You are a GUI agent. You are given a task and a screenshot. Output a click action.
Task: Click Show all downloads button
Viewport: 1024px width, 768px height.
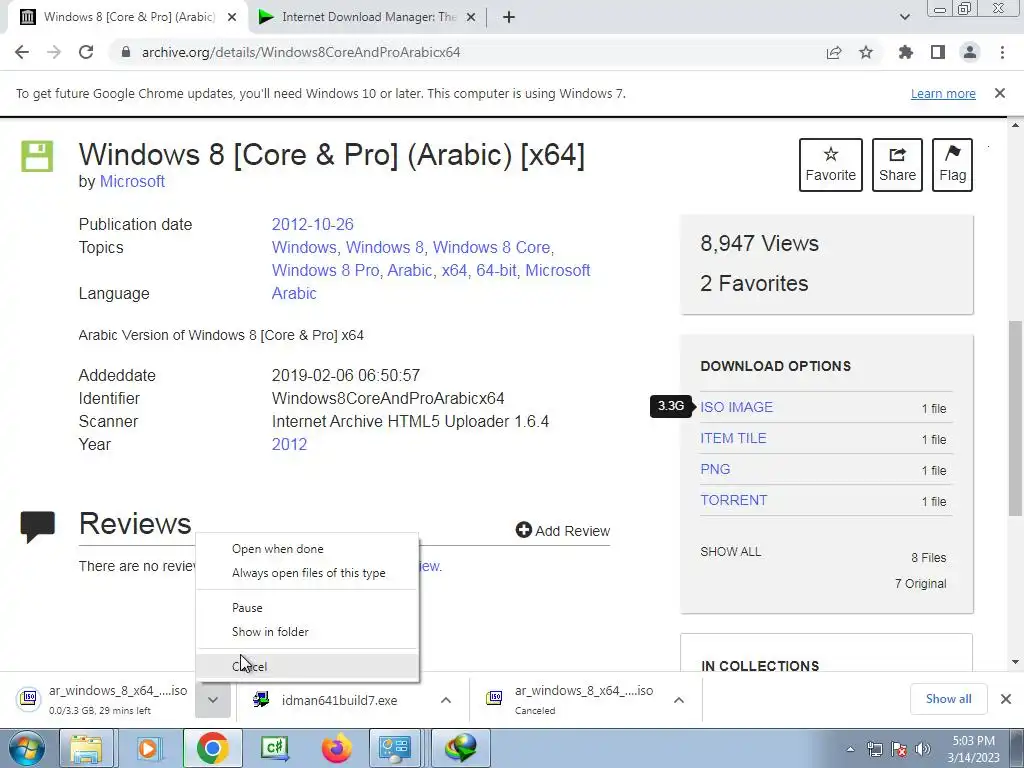948,699
